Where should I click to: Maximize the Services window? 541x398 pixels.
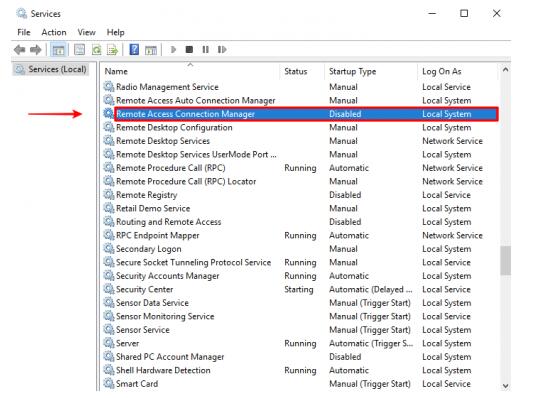point(464,13)
